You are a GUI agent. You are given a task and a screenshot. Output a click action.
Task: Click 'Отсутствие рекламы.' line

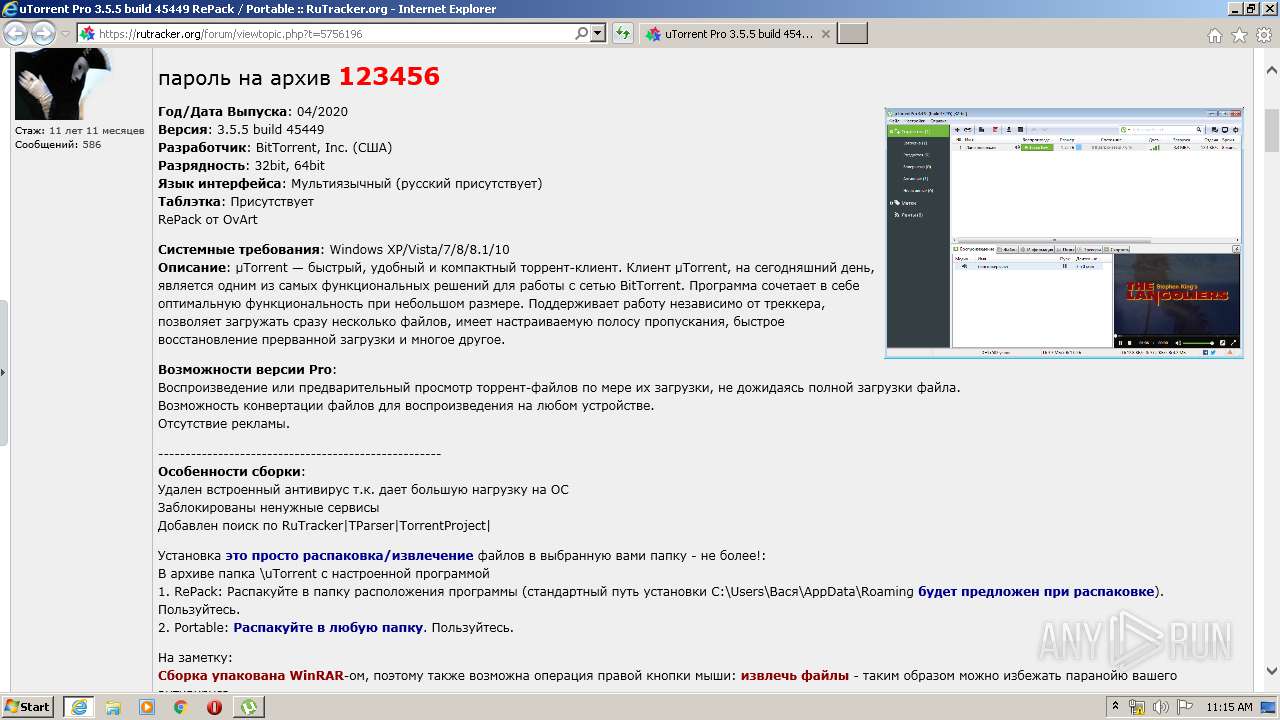[224, 423]
